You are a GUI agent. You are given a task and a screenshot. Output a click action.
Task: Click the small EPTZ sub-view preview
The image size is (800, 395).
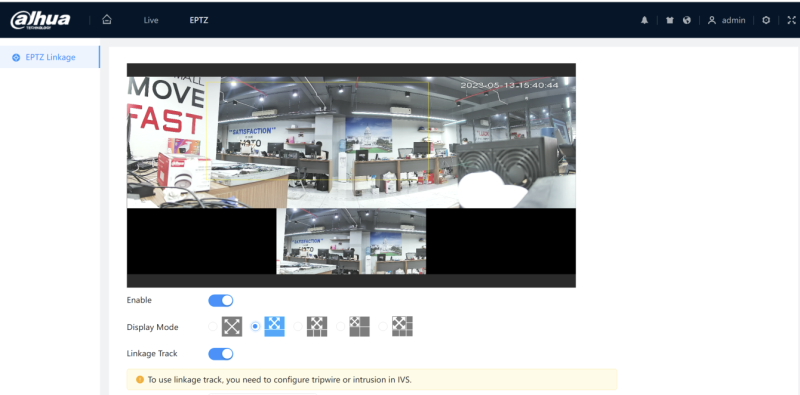pos(351,241)
